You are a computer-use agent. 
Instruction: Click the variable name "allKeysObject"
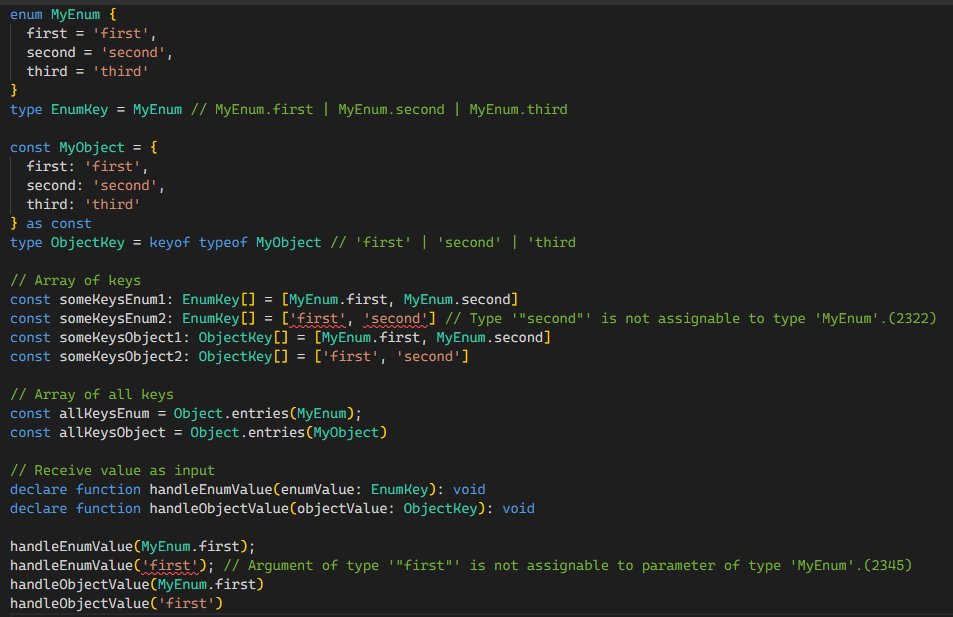point(112,432)
